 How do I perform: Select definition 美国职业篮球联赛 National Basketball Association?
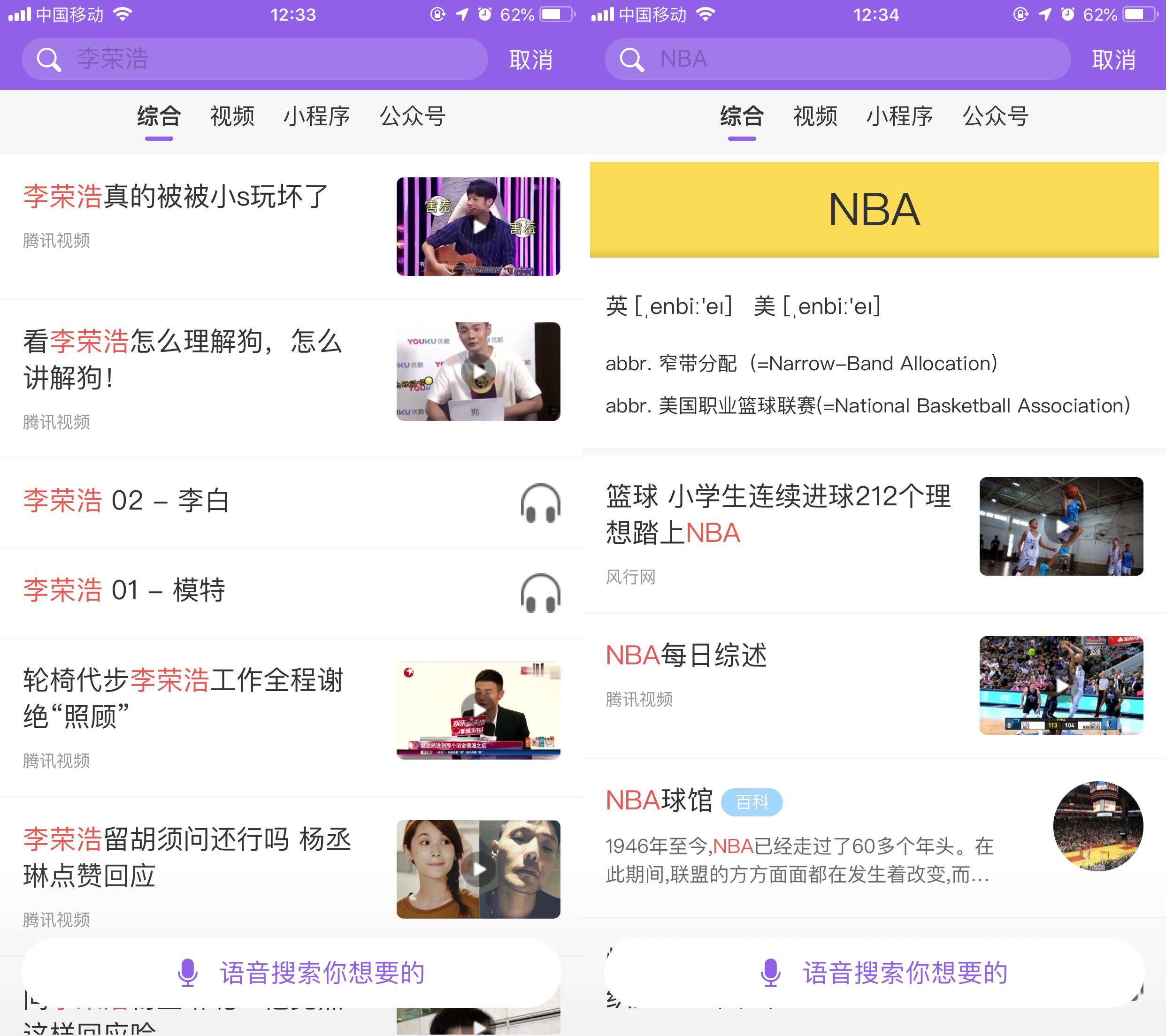click(x=867, y=405)
